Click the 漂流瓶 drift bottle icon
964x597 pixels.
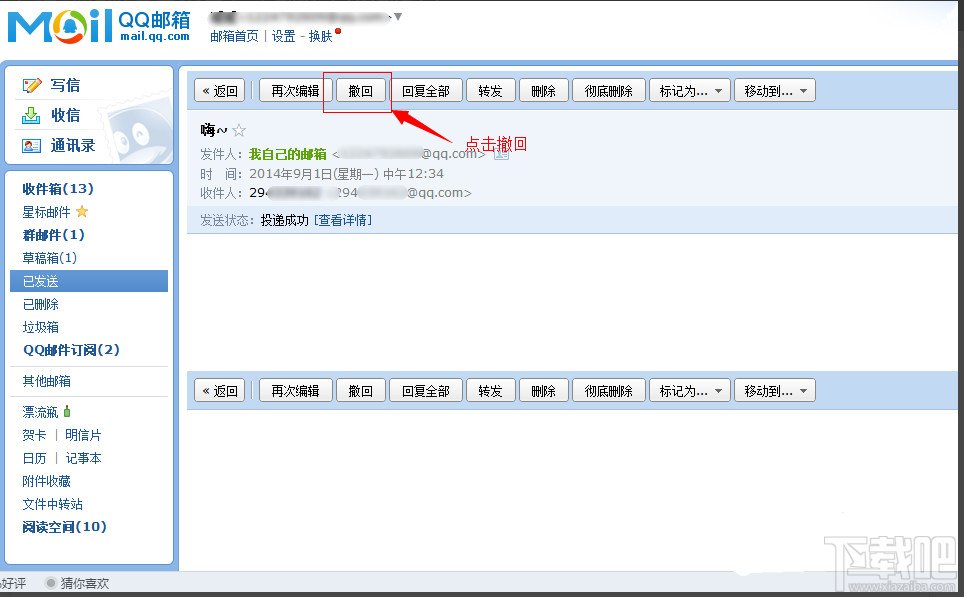pos(67,411)
